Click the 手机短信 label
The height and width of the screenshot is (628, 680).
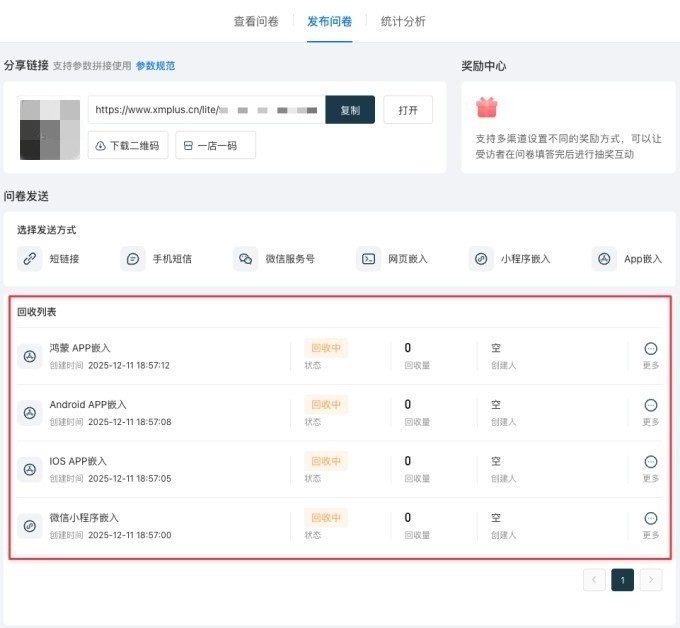click(x=172, y=259)
